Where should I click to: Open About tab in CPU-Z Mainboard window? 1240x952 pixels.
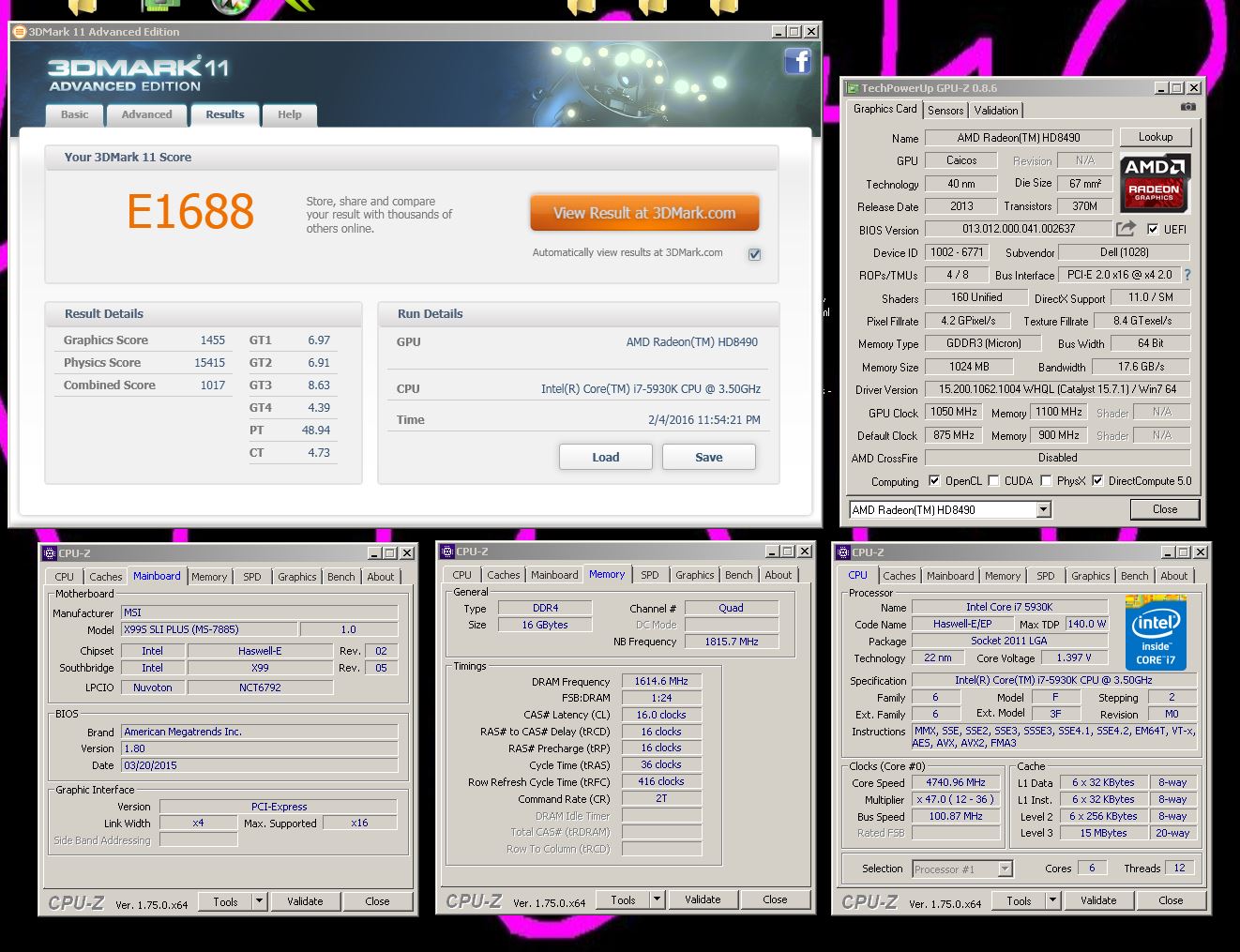(x=381, y=577)
